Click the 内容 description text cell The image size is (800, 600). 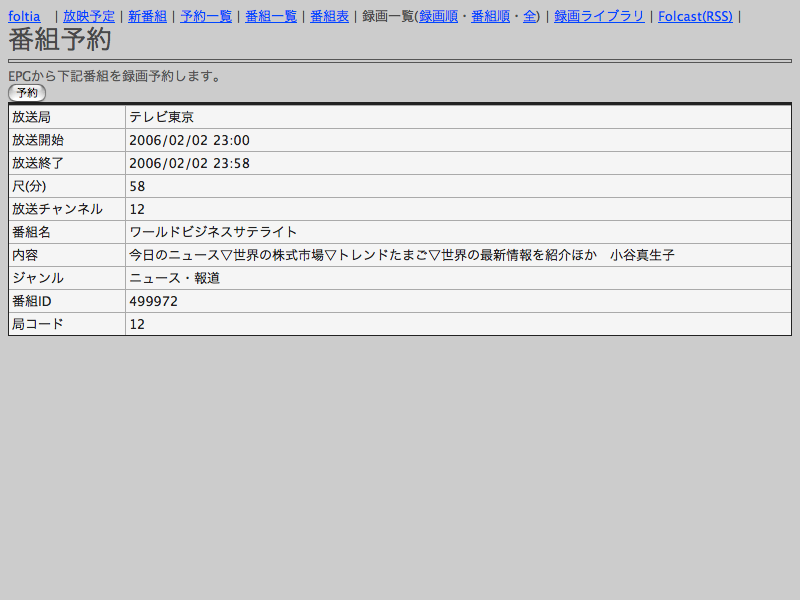[401, 255]
